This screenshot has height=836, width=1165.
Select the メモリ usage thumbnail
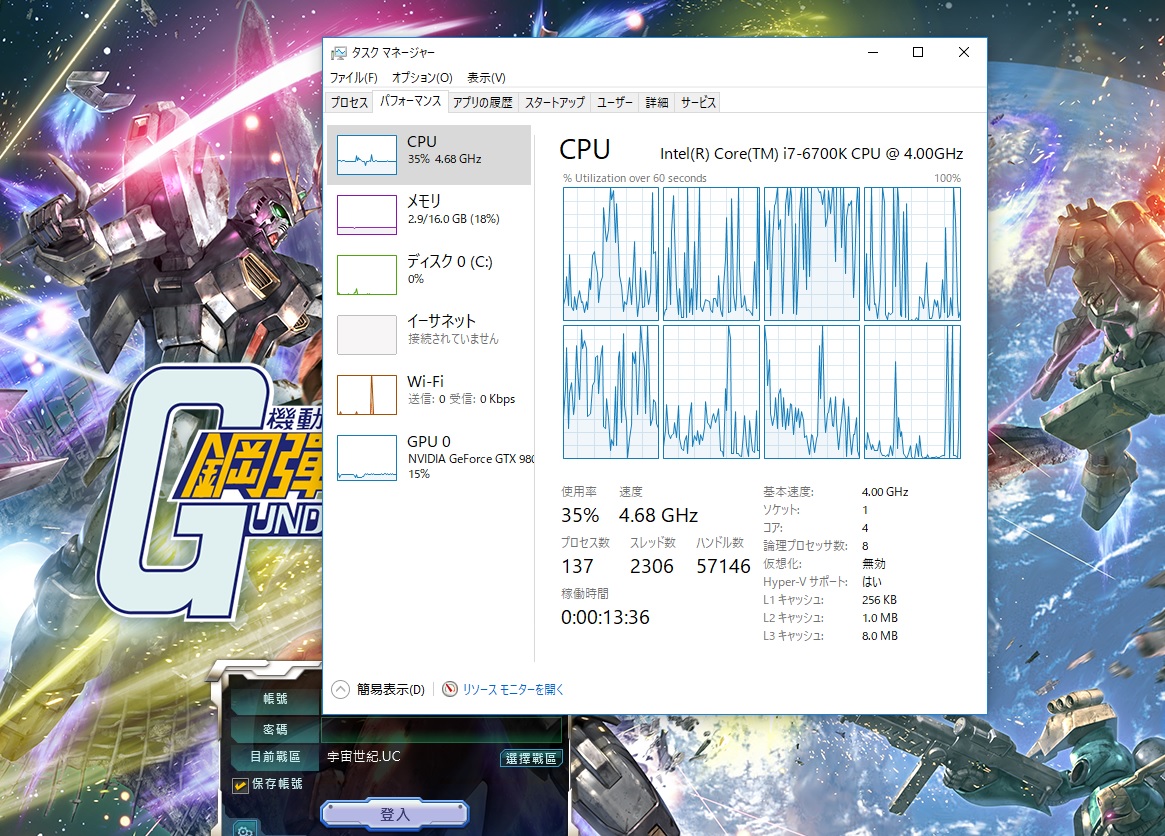[367, 214]
